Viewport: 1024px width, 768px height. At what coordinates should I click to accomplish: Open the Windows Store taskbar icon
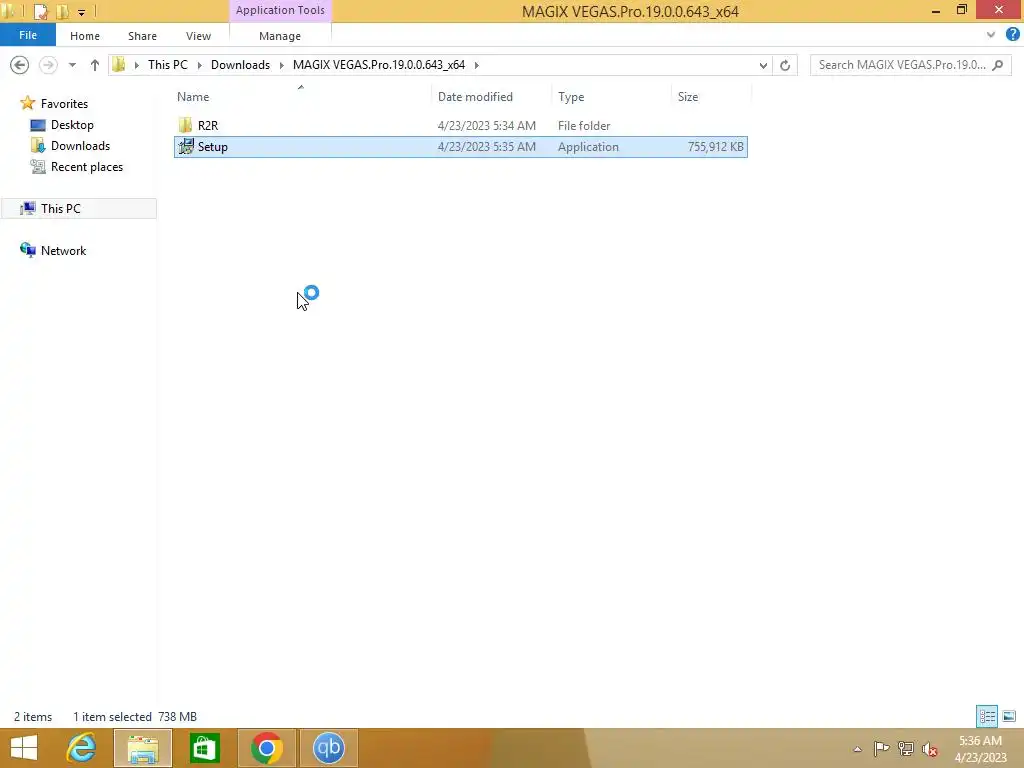[x=204, y=748]
